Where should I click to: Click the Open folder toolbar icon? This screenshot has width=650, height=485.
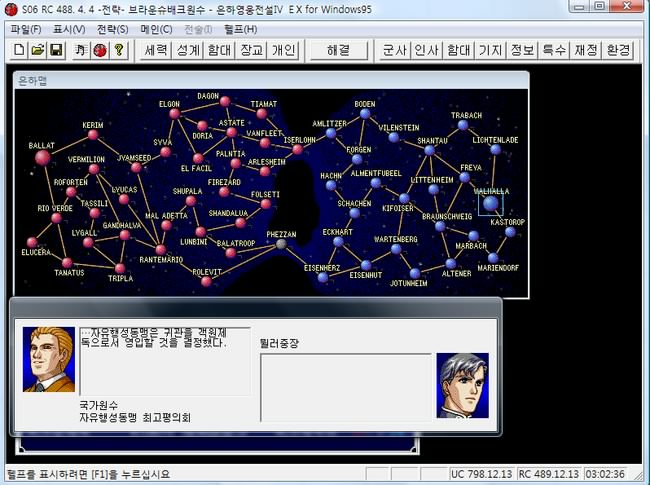point(38,51)
